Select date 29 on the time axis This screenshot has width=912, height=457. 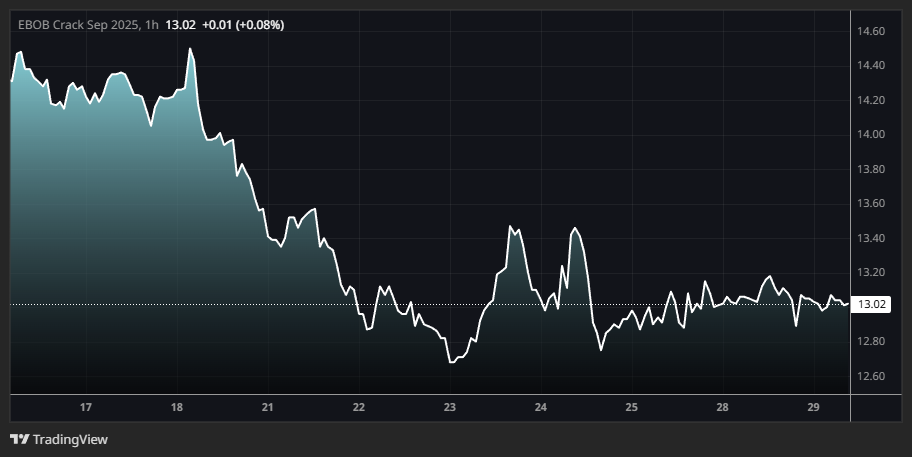(x=813, y=407)
